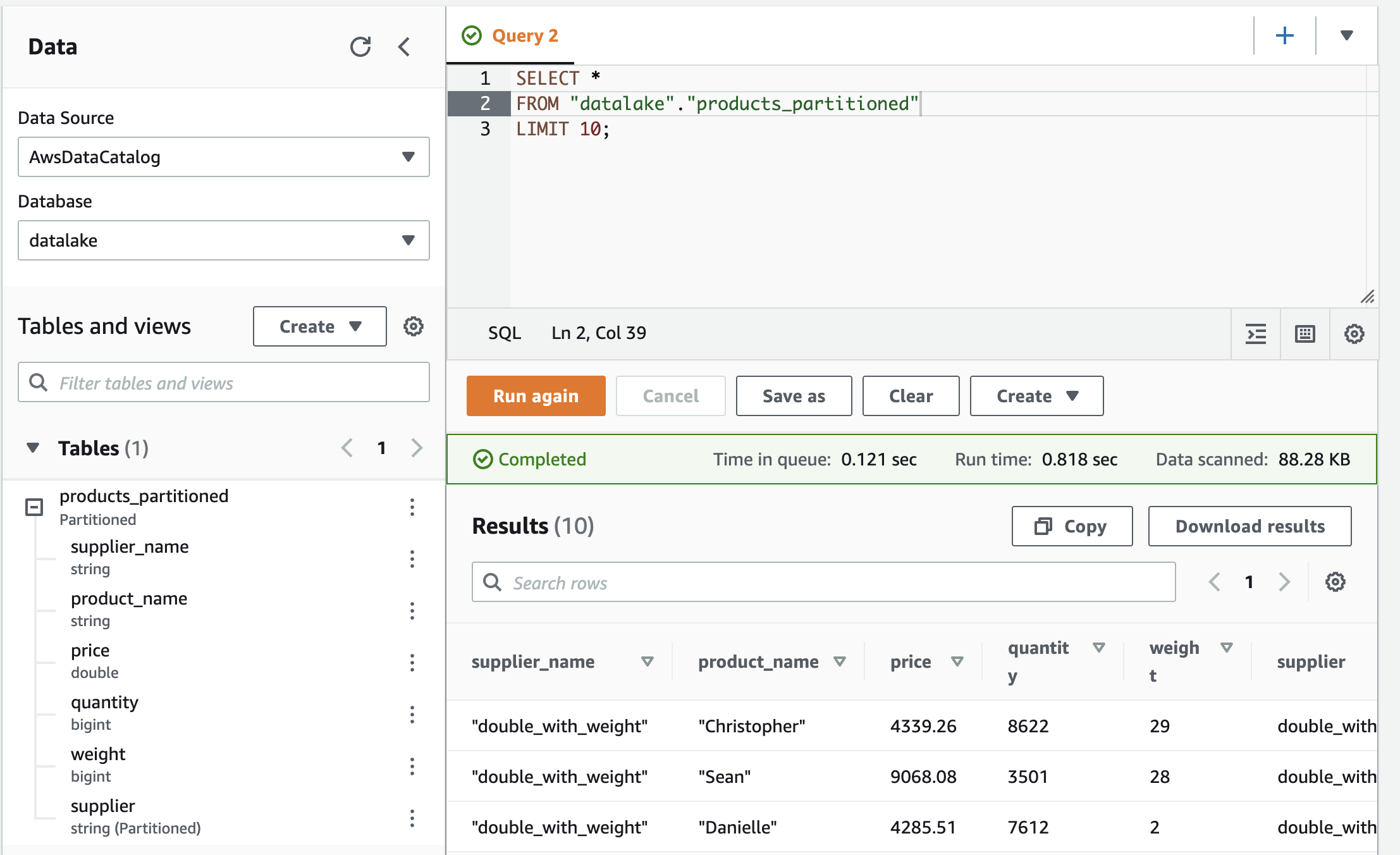Click the Cancel button
Viewport: 1400px width, 855px height.
[671, 396]
